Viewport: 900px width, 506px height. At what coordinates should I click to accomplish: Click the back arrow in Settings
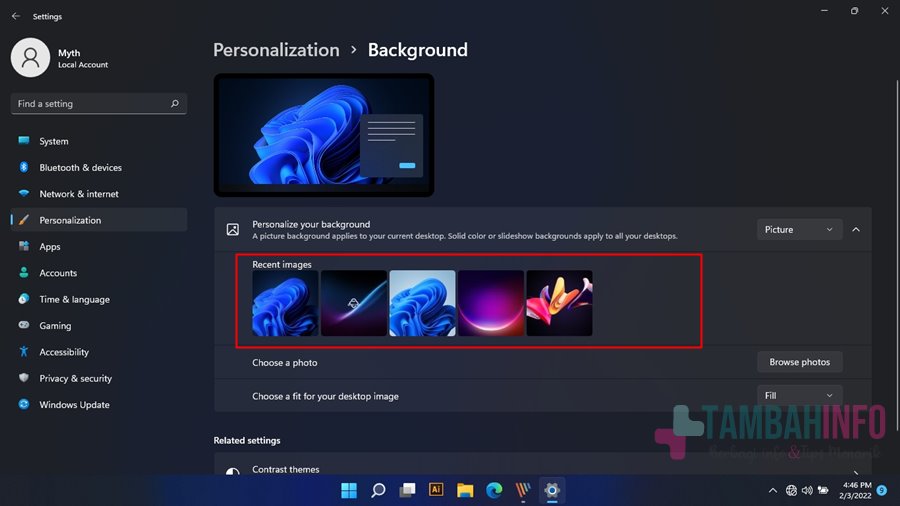[15, 16]
